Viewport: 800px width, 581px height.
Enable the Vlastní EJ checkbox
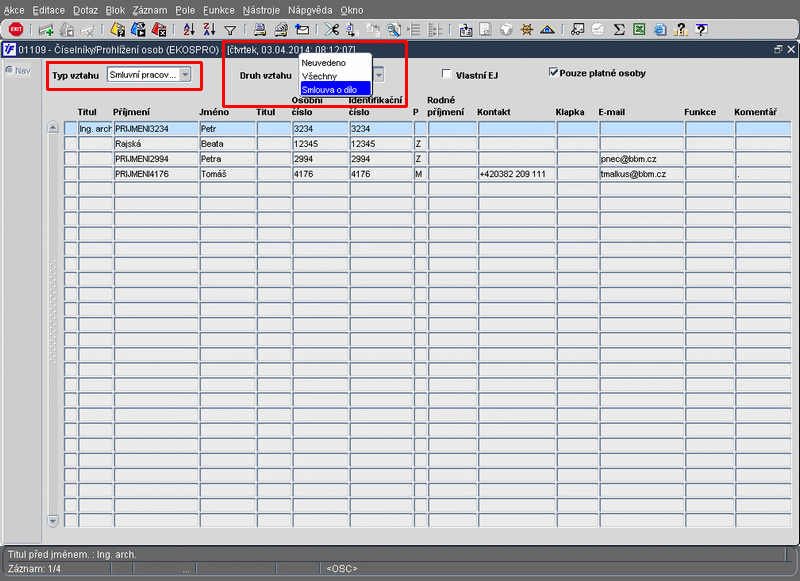coord(446,74)
